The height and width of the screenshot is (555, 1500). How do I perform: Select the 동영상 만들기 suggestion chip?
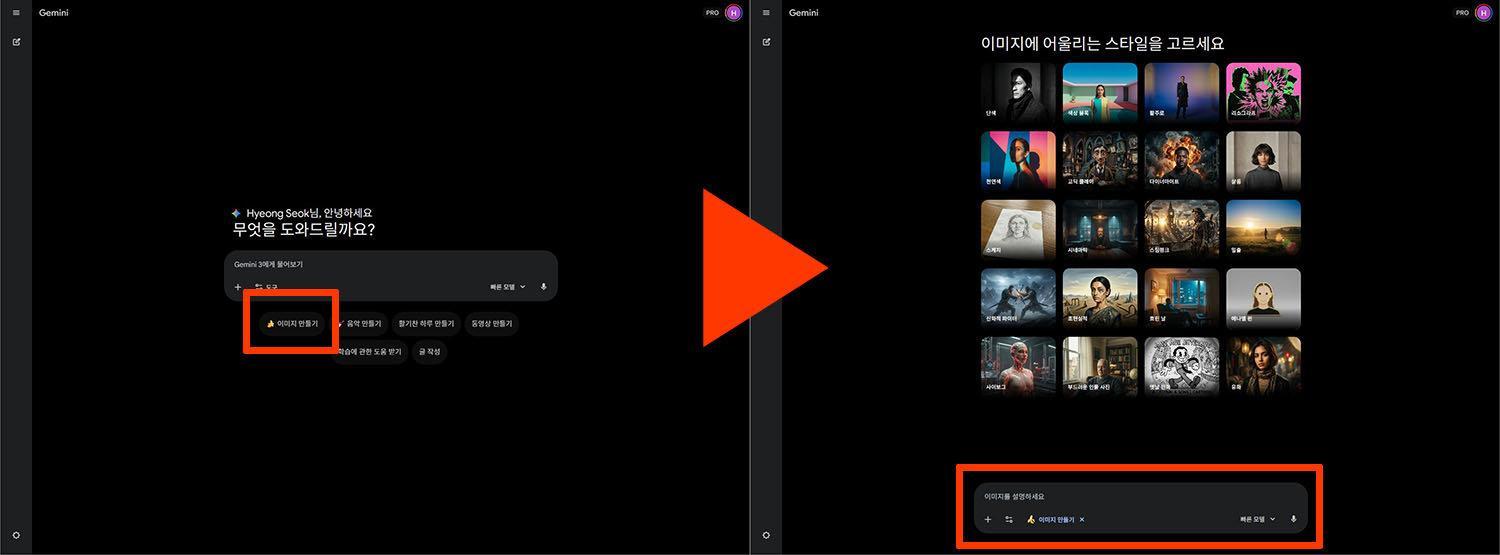(x=492, y=324)
